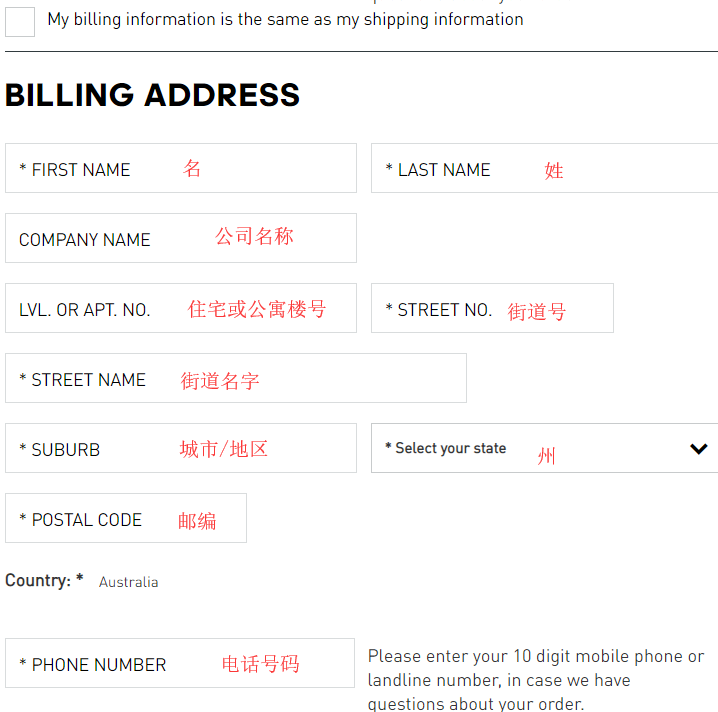The image size is (718, 712).
Task: Click the red 住宅或公寓楼号 annotation
Action: 257,309
